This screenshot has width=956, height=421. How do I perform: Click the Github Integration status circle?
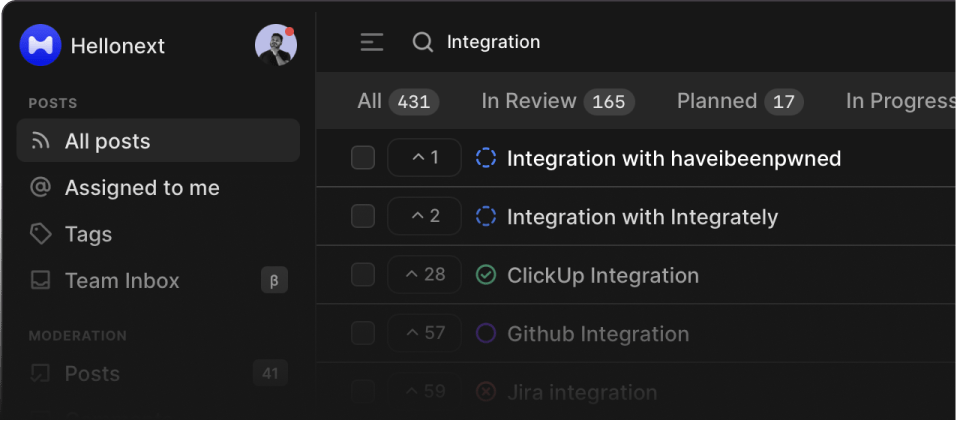point(486,333)
